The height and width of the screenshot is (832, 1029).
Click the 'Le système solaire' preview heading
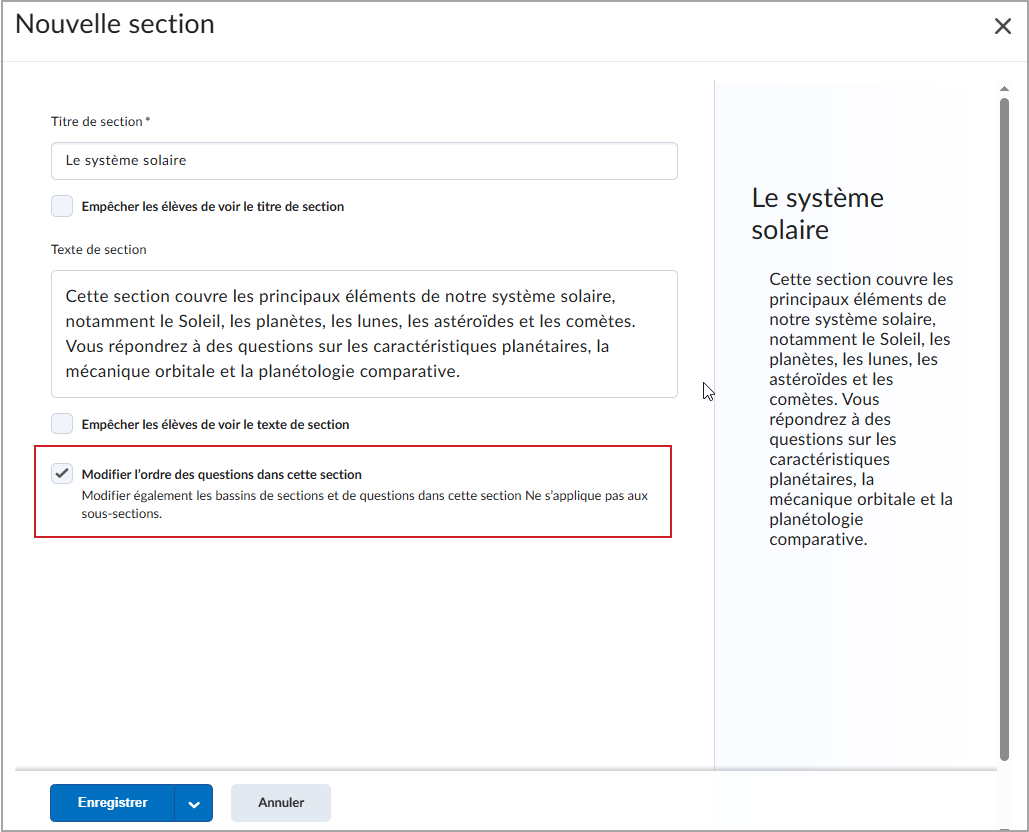pyautogui.click(x=818, y=214)
